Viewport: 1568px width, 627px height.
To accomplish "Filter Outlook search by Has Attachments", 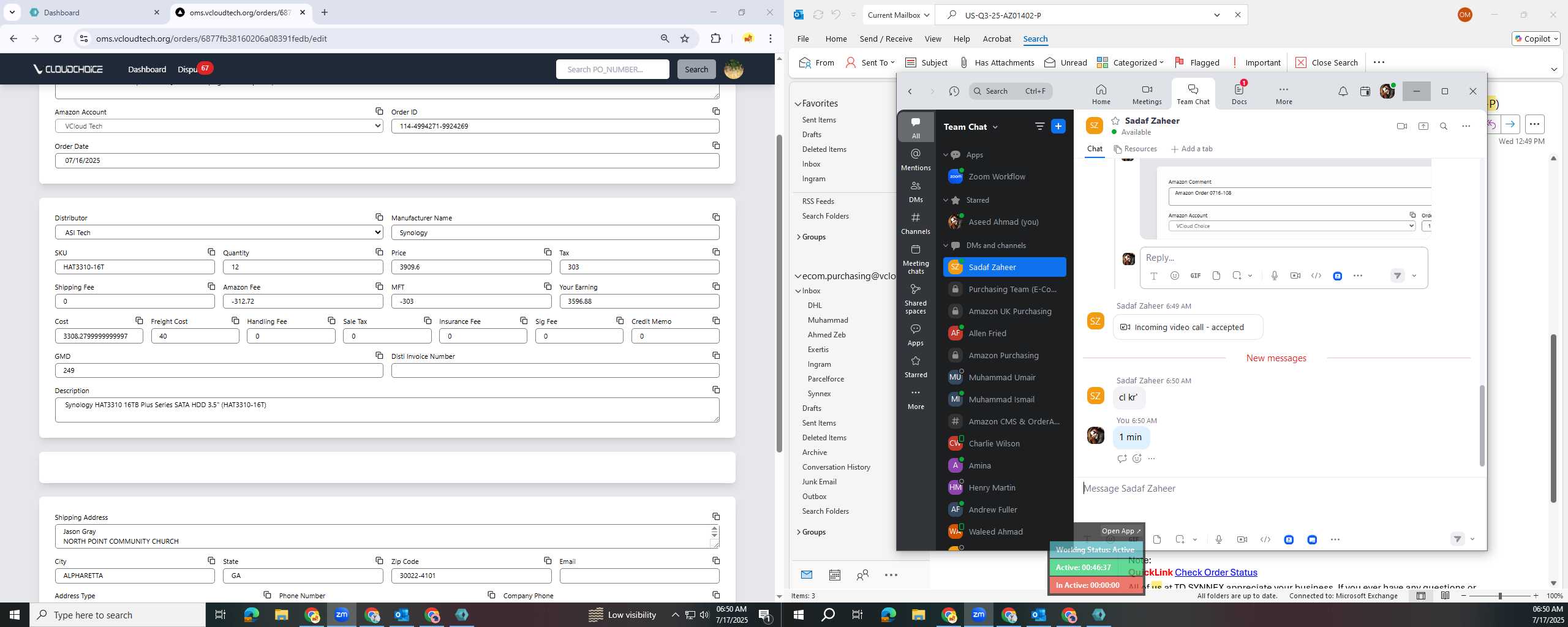I will (997, 62).
